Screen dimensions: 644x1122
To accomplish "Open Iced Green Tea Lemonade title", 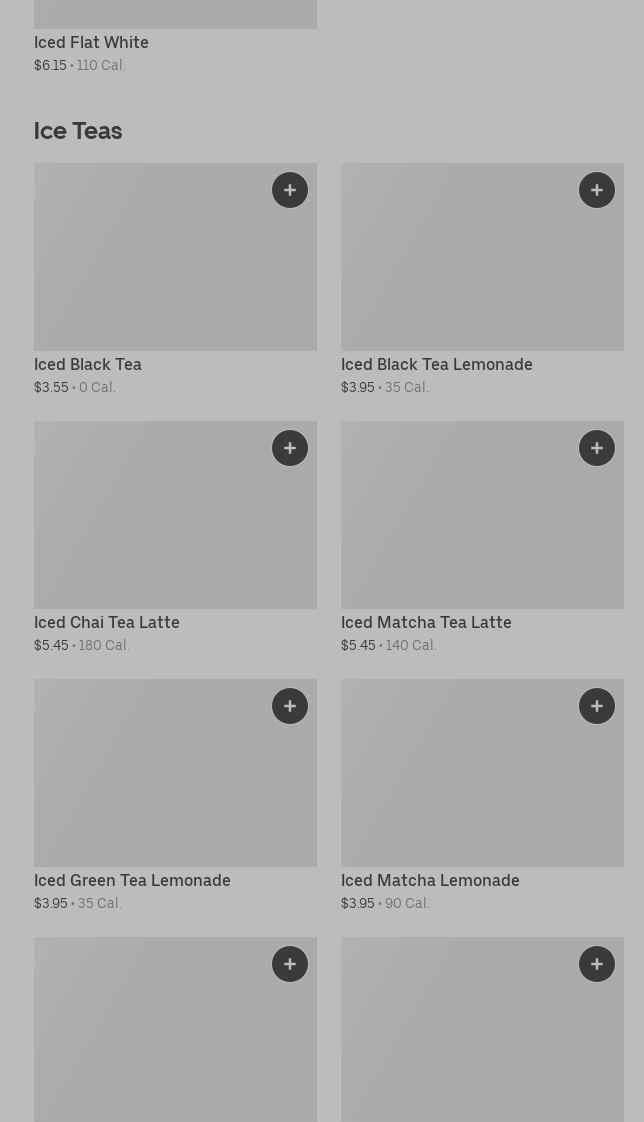I will [x=132, y=880].
